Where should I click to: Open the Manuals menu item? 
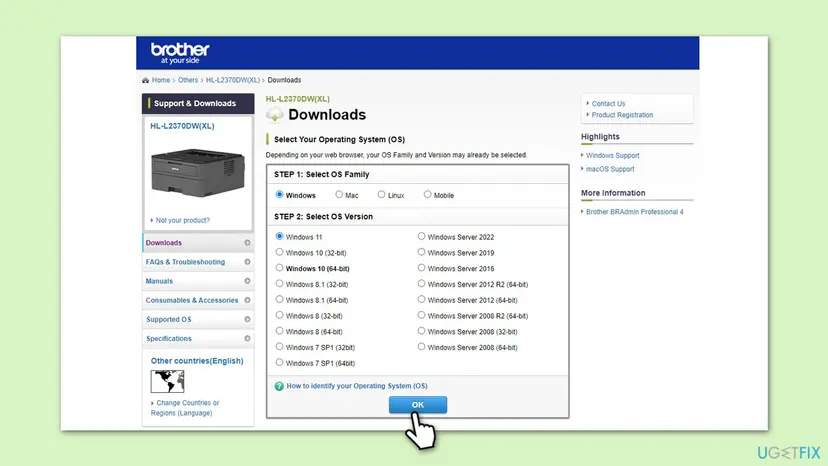click(198, 281)
